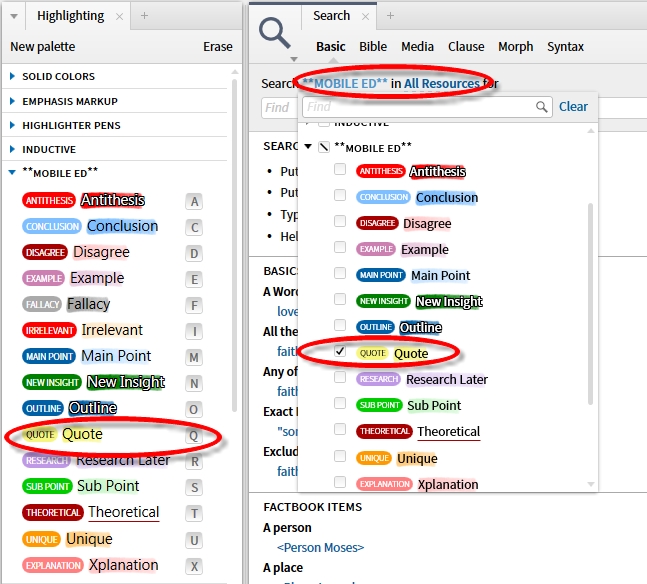Click shortcut key I for Irrelevant
This screenshot has width=647, height=584.
pos(194,331)
